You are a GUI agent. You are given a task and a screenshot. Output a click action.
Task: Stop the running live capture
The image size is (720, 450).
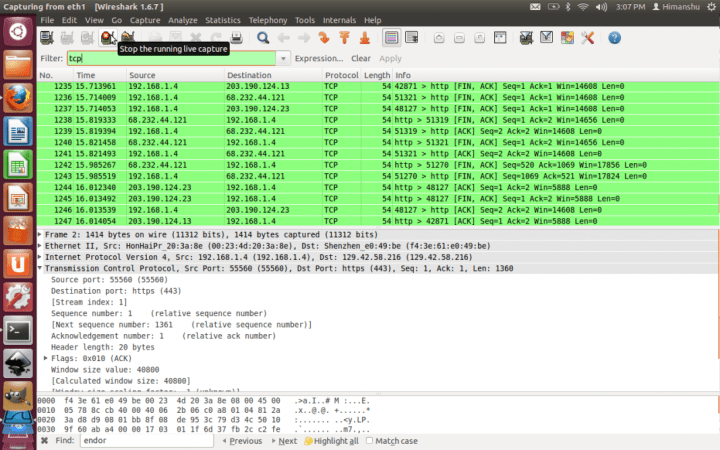pyautogui.click(x=107, y=38)
